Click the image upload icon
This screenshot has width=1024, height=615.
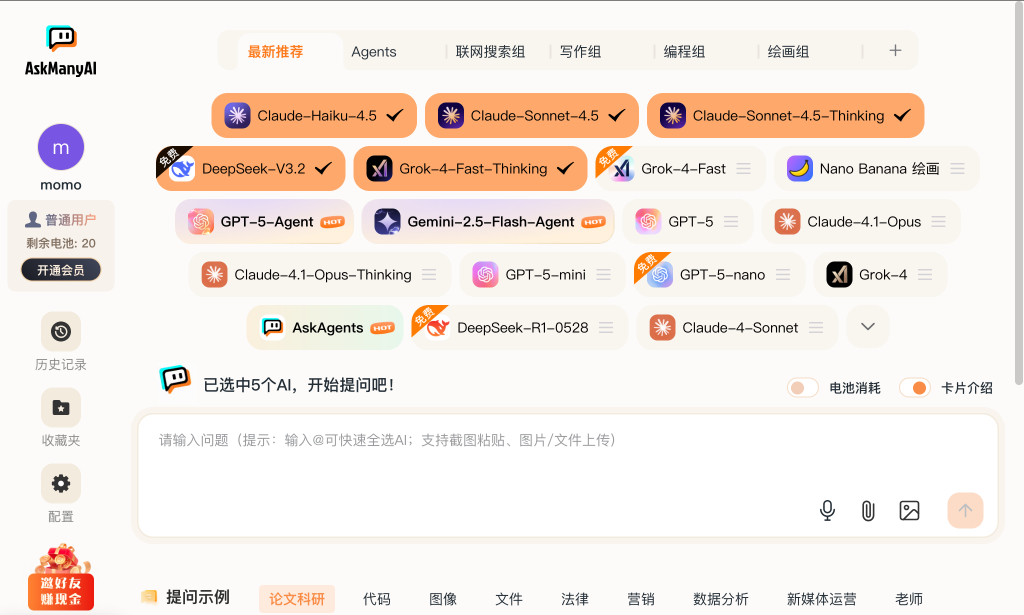click(x=909, y=511)
